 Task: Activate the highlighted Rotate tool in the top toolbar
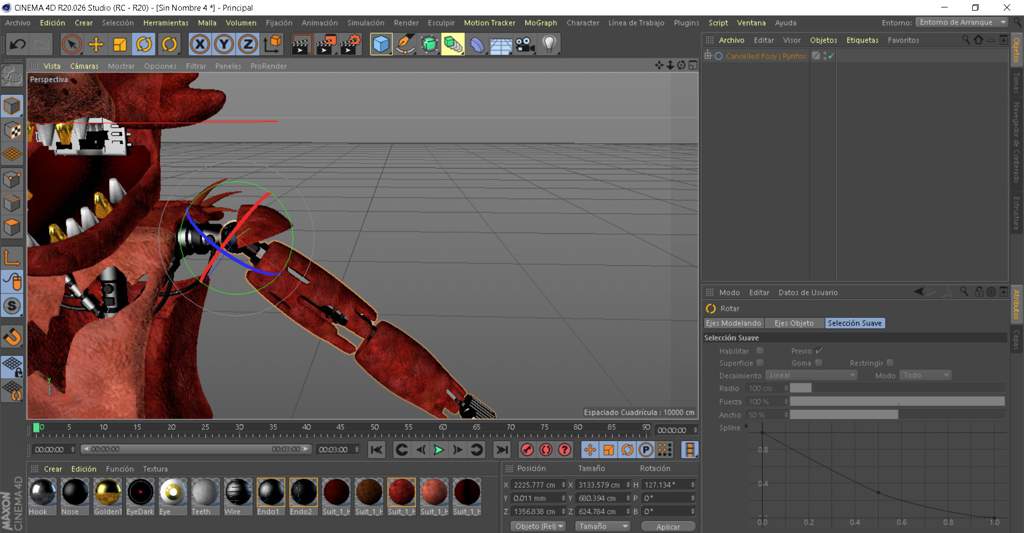[x=144, y=44]
